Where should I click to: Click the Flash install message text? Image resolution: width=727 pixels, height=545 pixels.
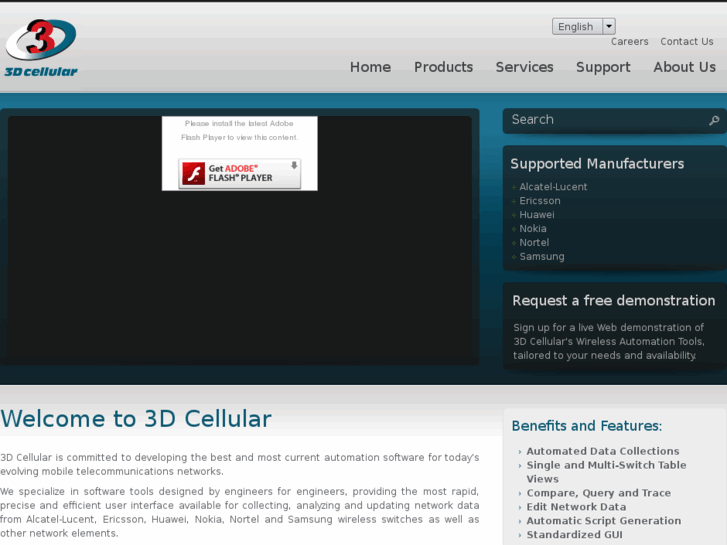[x=239, y=130]
